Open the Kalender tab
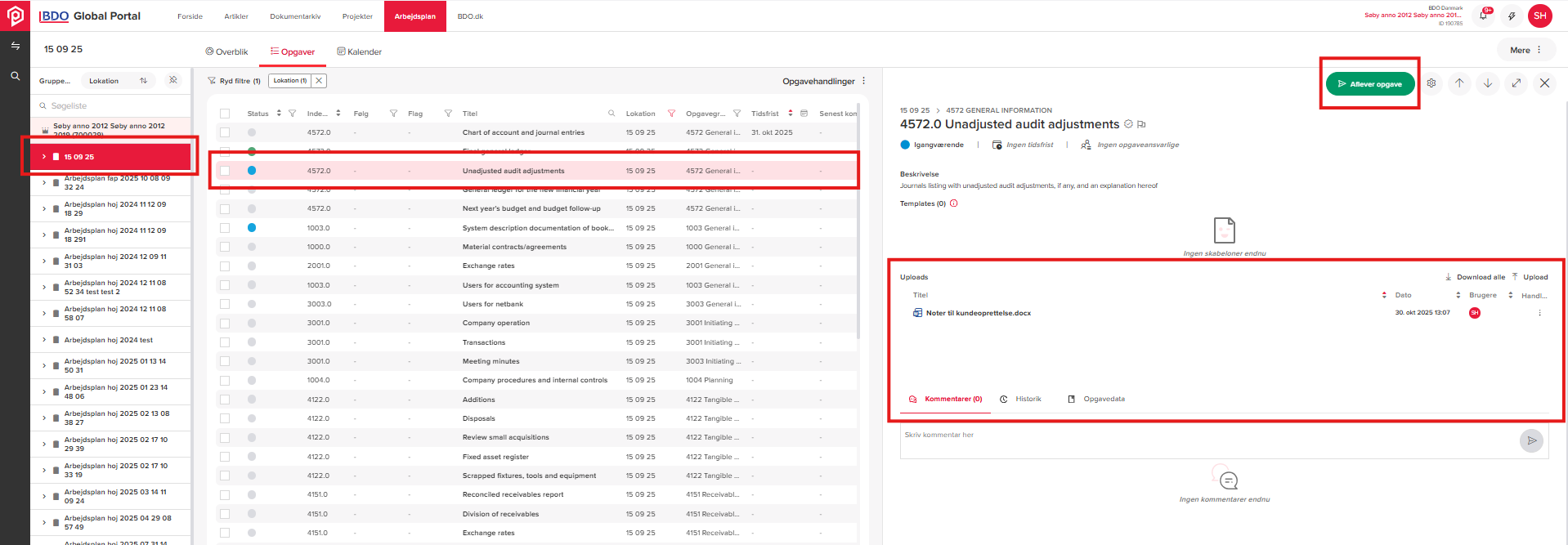Screen dimensions: 1568x545 [x=360, y=51]
